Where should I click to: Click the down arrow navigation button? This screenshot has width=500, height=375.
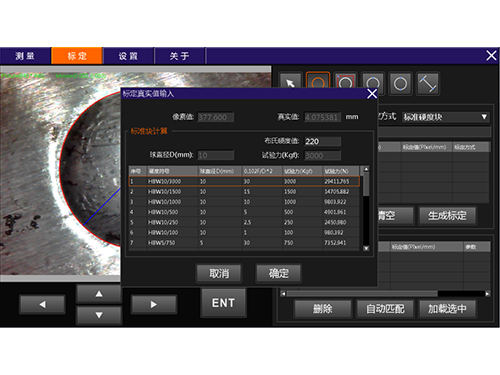click(x=99, y=315)
